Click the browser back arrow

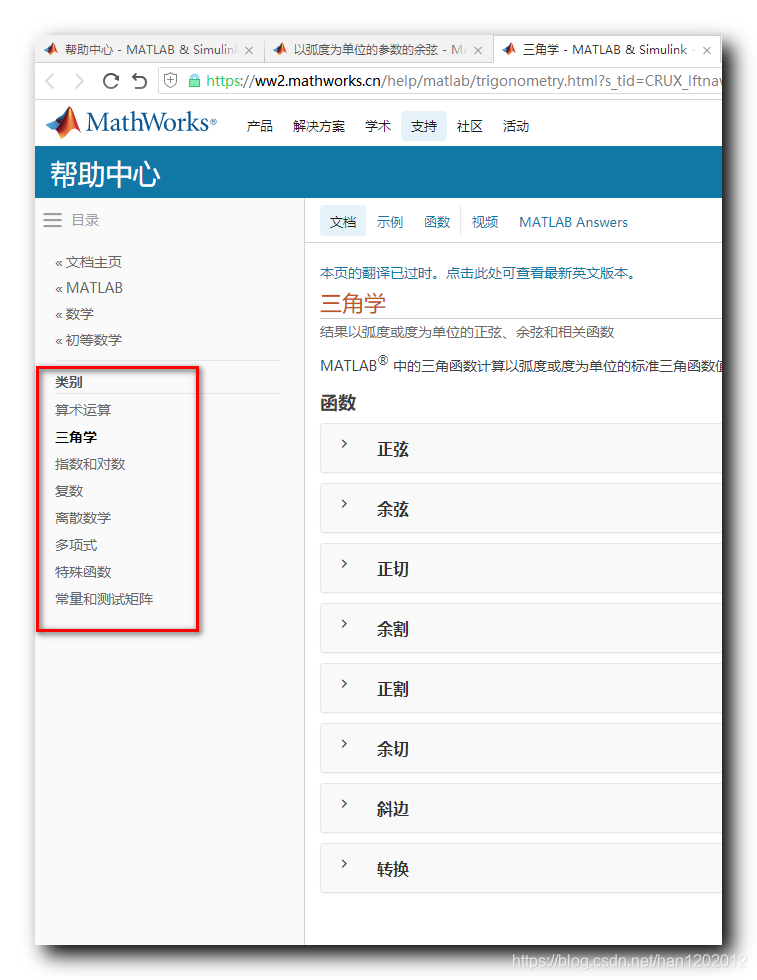pos(51,81)
